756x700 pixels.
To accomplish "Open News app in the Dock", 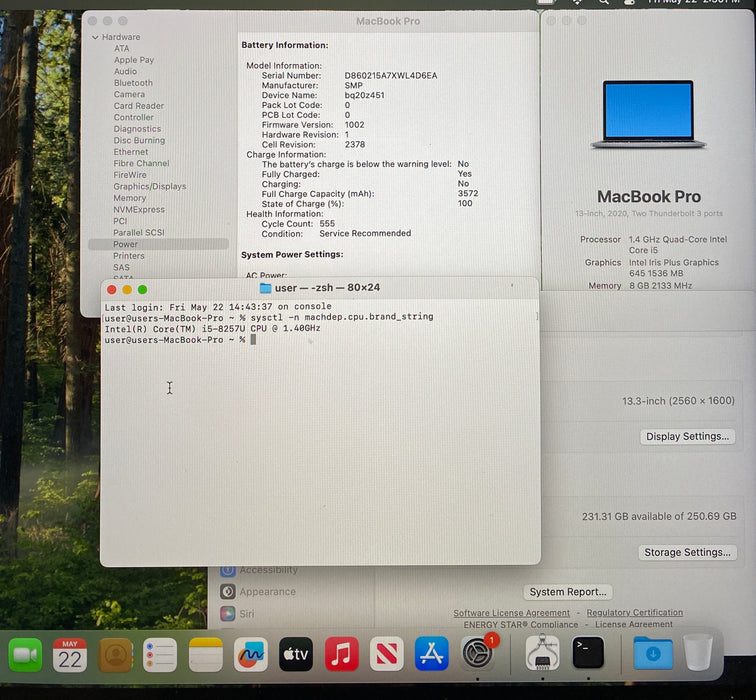I will (x=387, y=654).
